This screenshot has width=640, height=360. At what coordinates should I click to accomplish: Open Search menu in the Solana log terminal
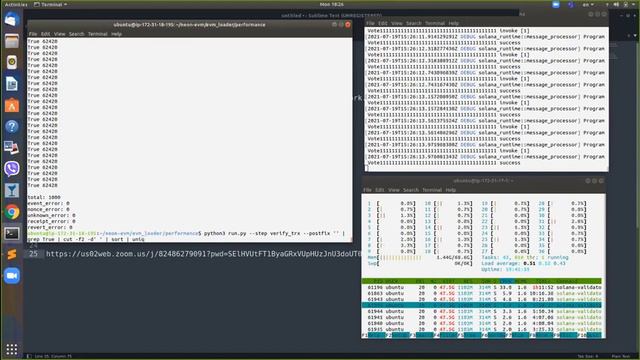pos(413,23)
